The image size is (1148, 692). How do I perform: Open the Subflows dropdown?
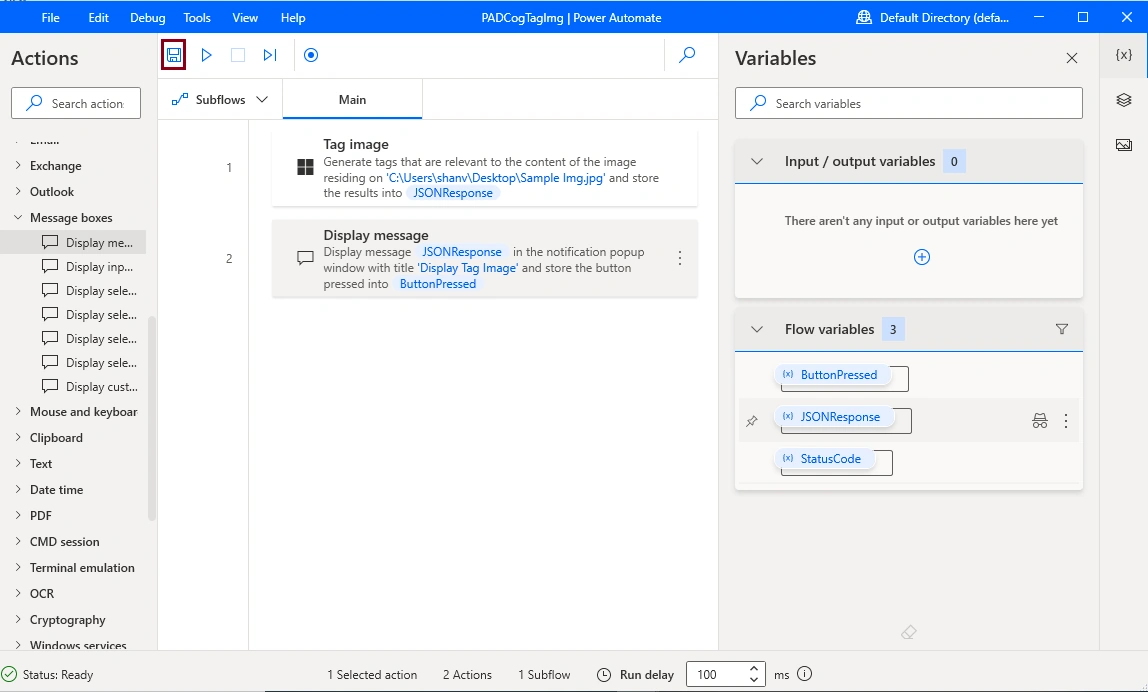click(220, 100)
